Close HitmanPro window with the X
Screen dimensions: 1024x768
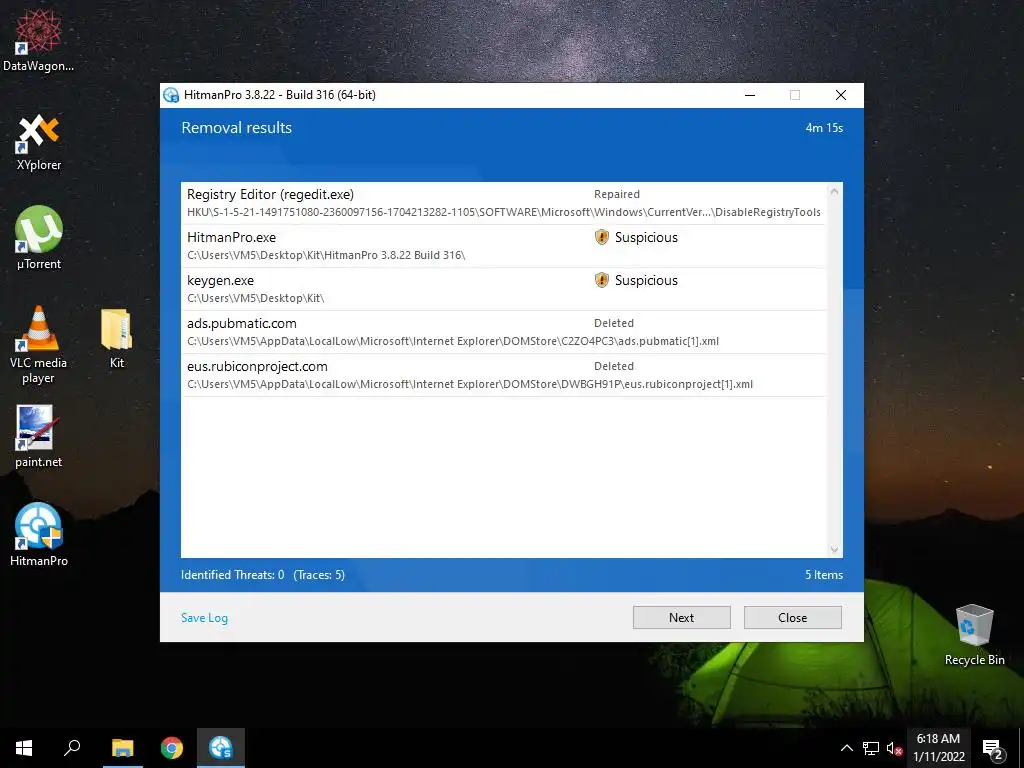840,95
